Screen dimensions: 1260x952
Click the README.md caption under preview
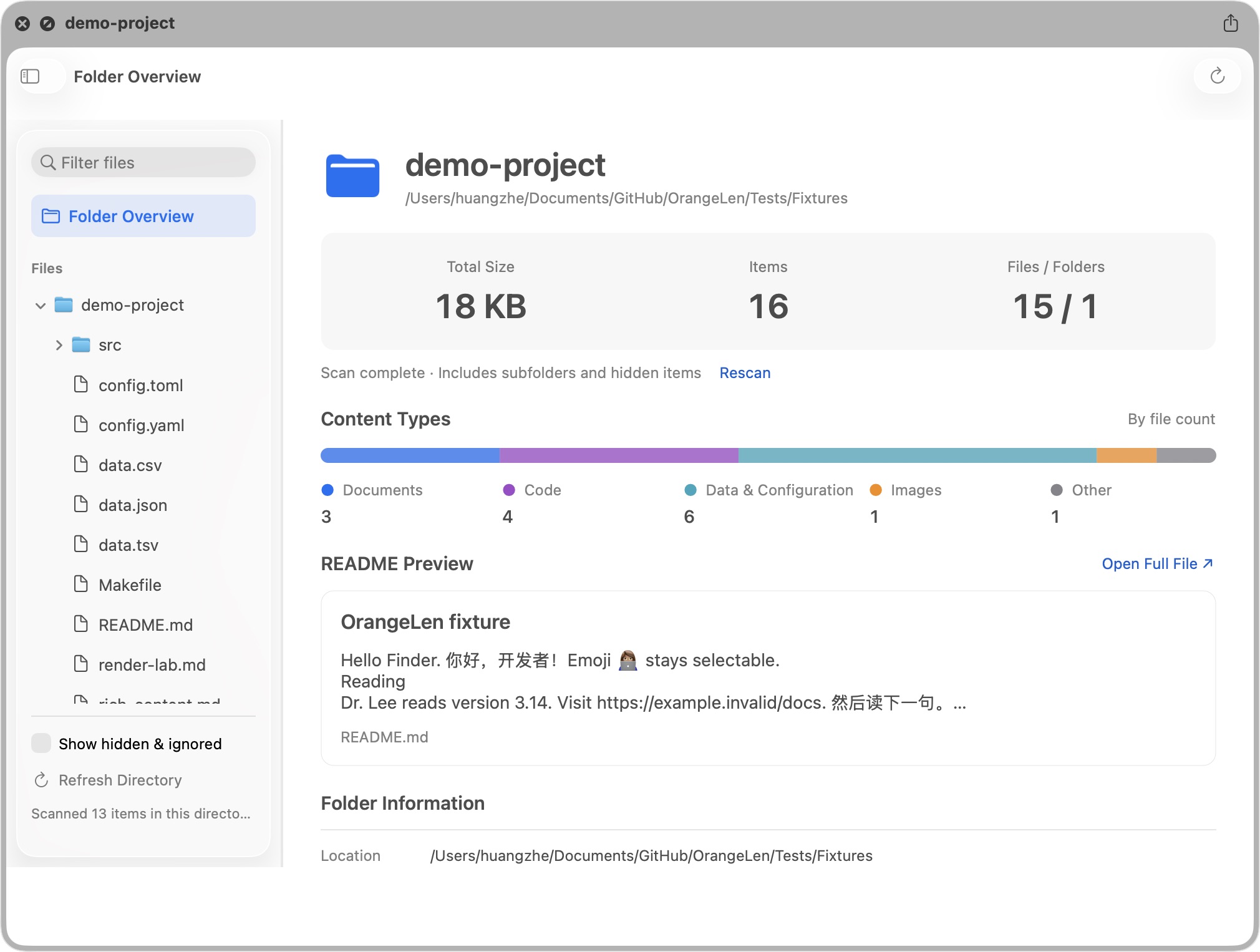tap(384, 737)
